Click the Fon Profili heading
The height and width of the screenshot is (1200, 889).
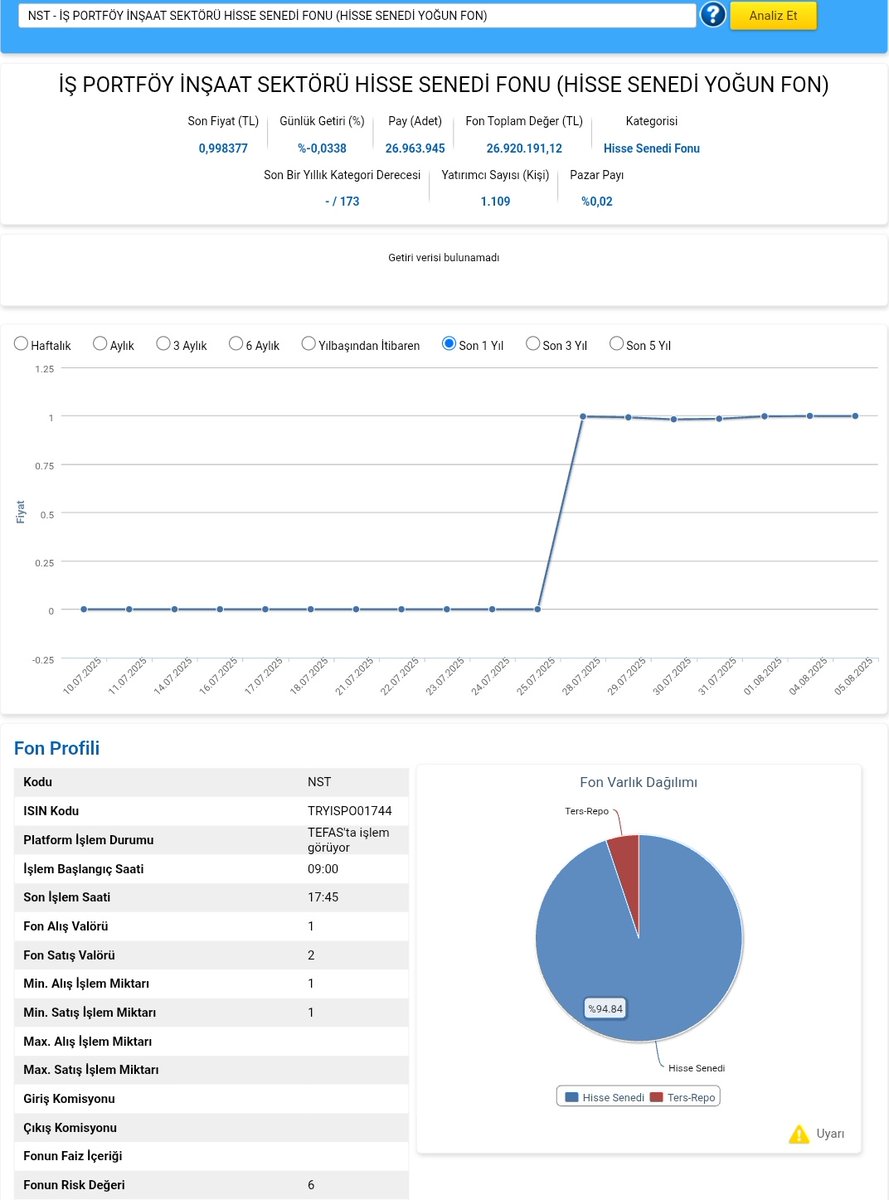click(x=57, y=748)
